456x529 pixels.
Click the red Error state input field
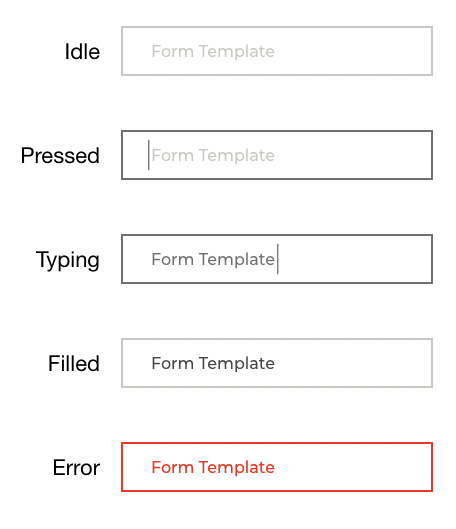click(277, 467)
